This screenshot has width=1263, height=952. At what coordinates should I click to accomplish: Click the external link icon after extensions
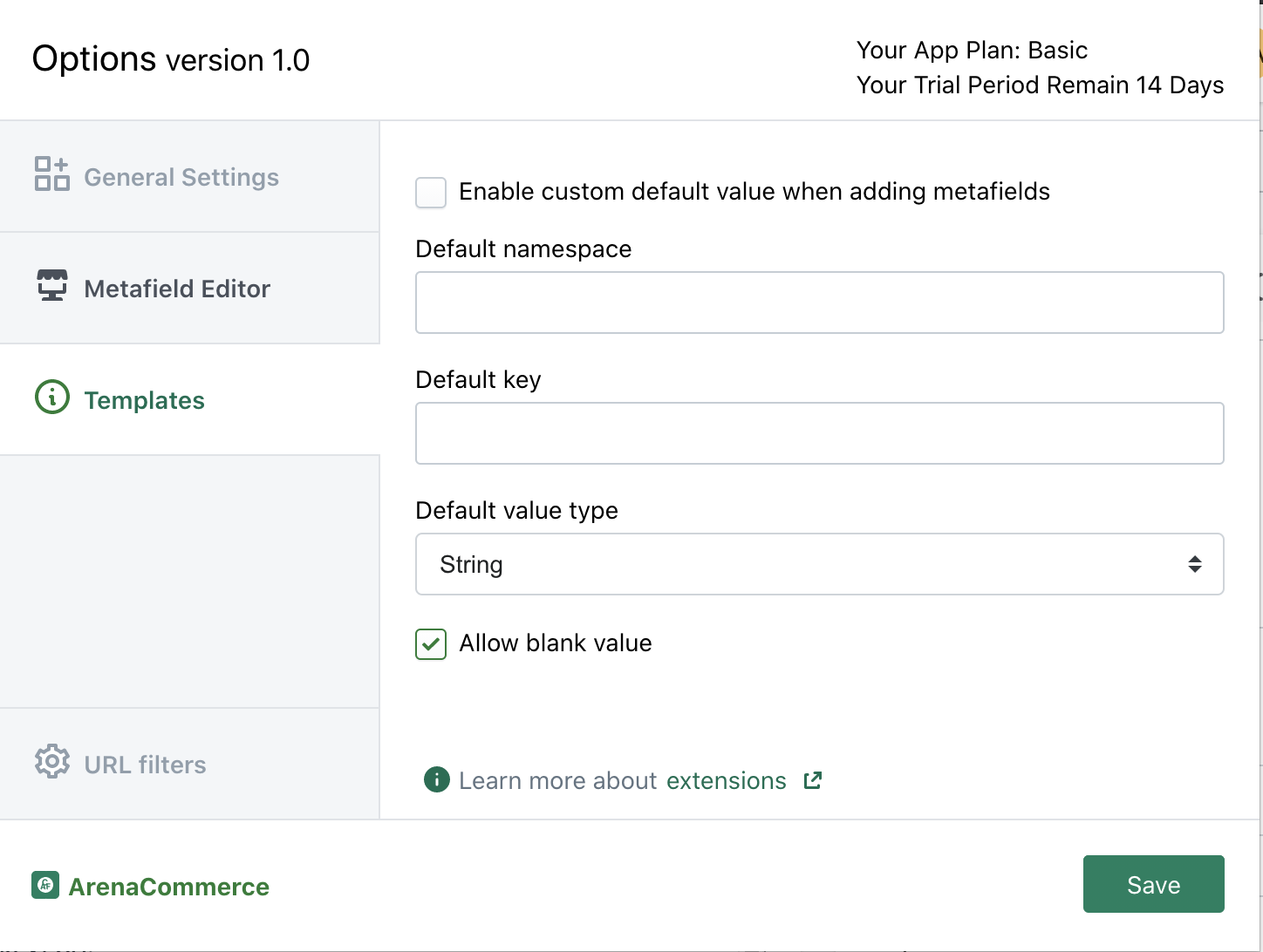point(813,779)
